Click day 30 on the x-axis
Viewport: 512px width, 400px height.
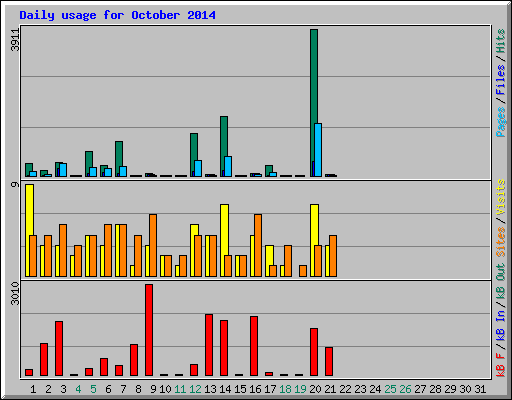[465, 389]
